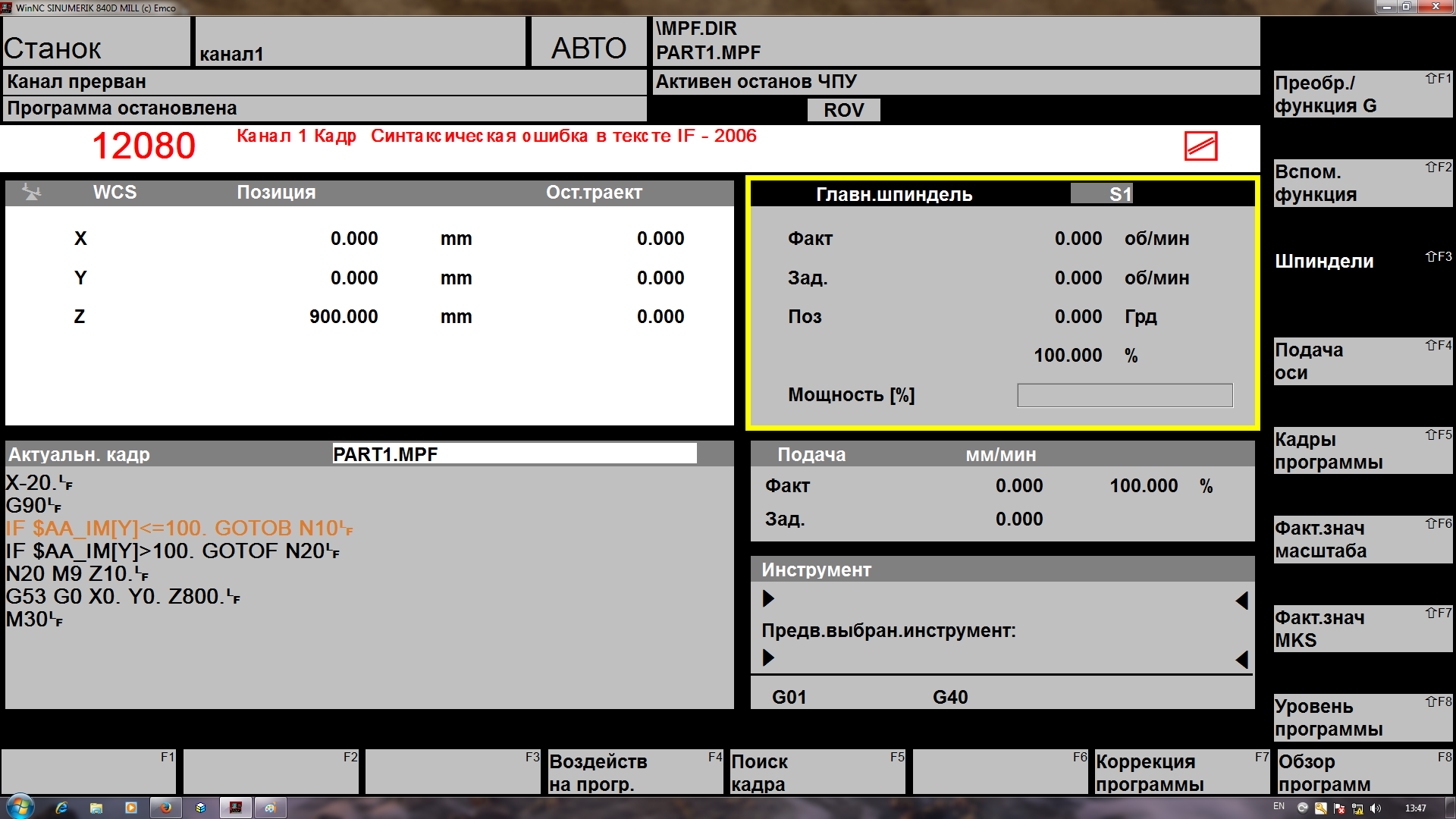
Task: Click the right arrow below Предв.выбран.инструмент
Action: [x=768, y=657]
